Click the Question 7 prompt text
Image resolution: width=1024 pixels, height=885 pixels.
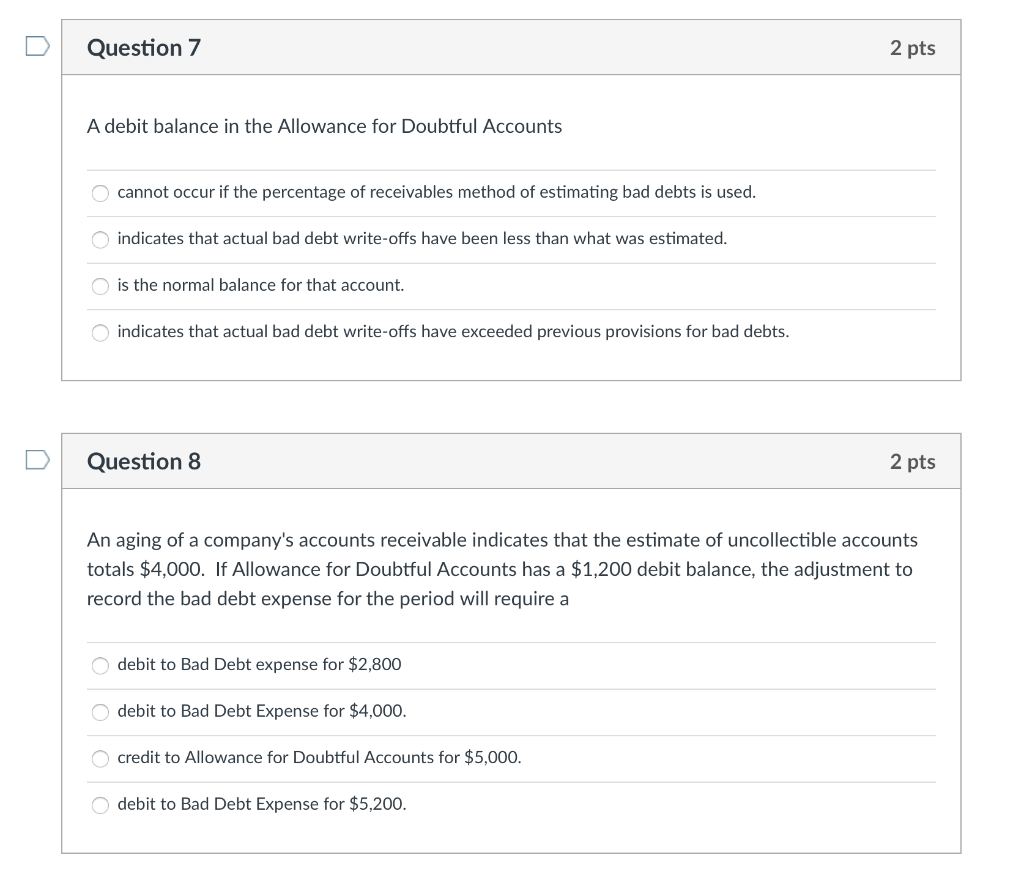325,126
